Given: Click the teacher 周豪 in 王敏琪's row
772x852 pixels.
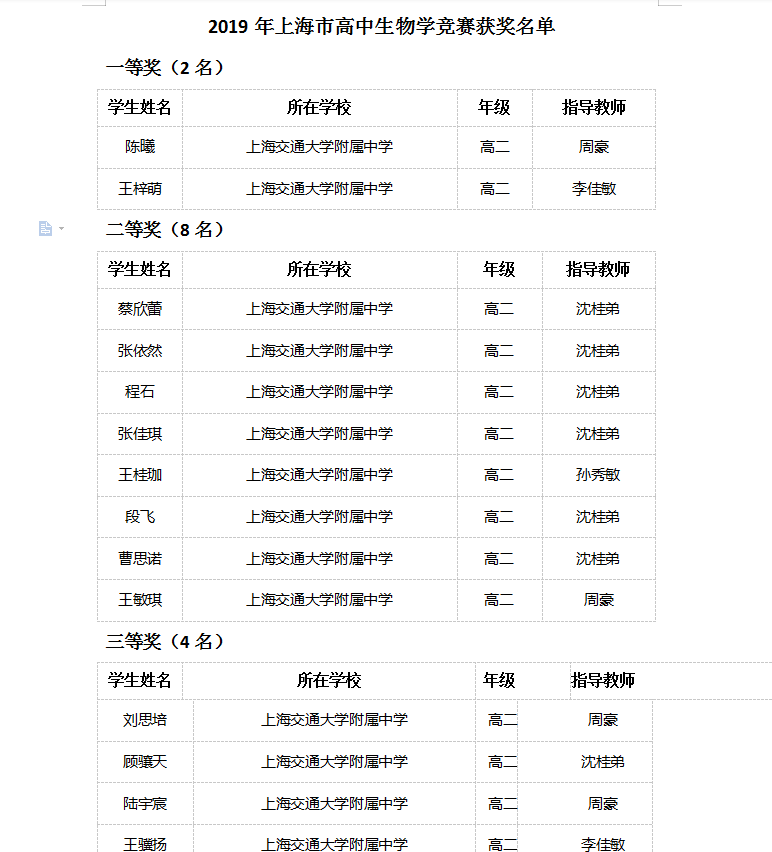Looking at the screenshot, I should (x=599, y=600).
